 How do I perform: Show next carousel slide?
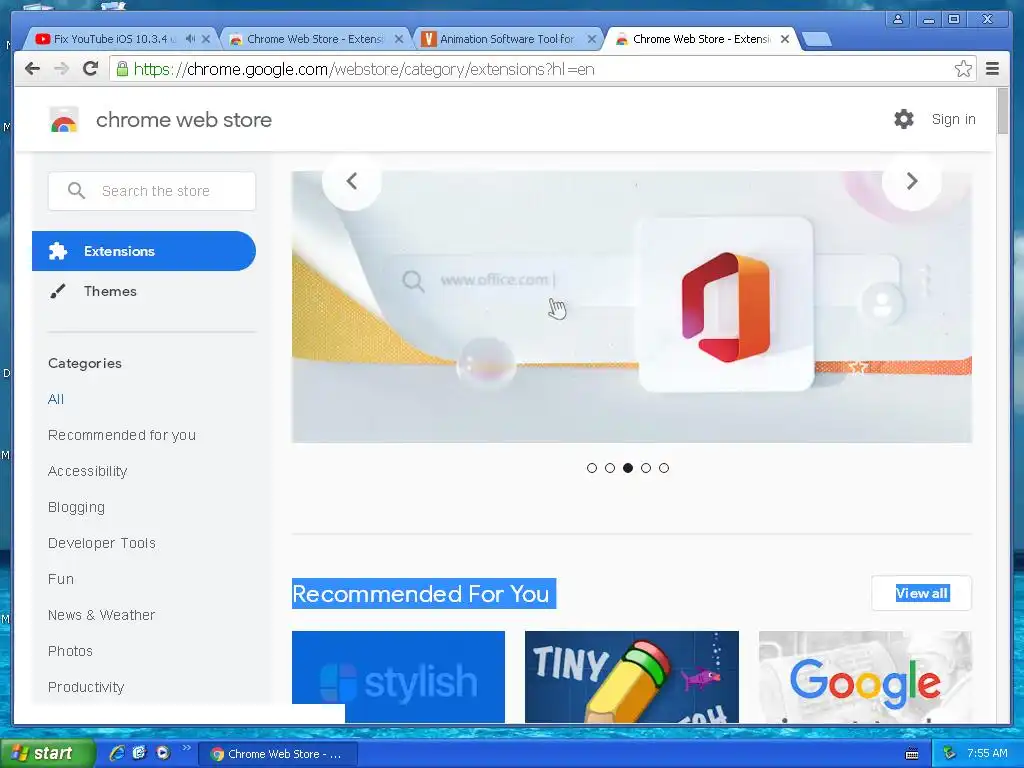click(912, 181)
